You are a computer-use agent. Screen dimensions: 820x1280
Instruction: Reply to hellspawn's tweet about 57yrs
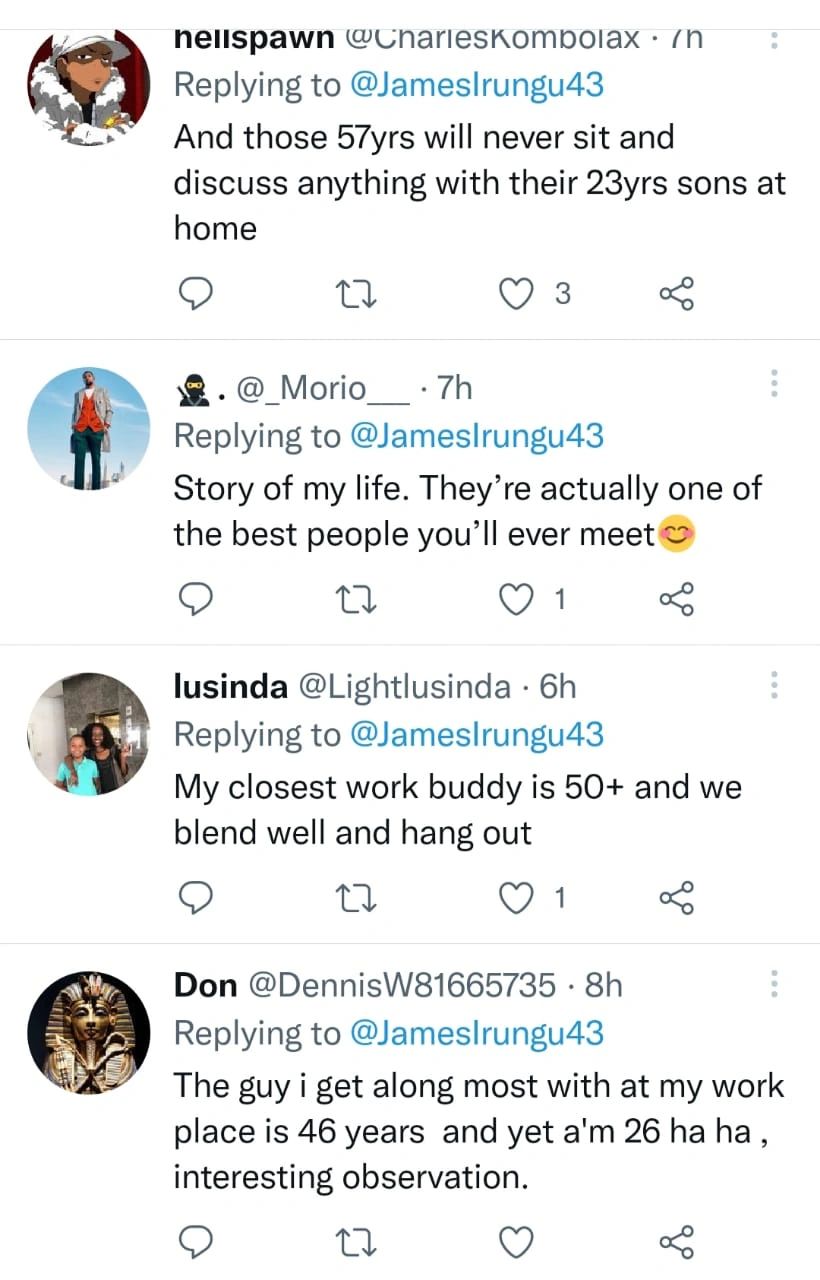(197, 294)
